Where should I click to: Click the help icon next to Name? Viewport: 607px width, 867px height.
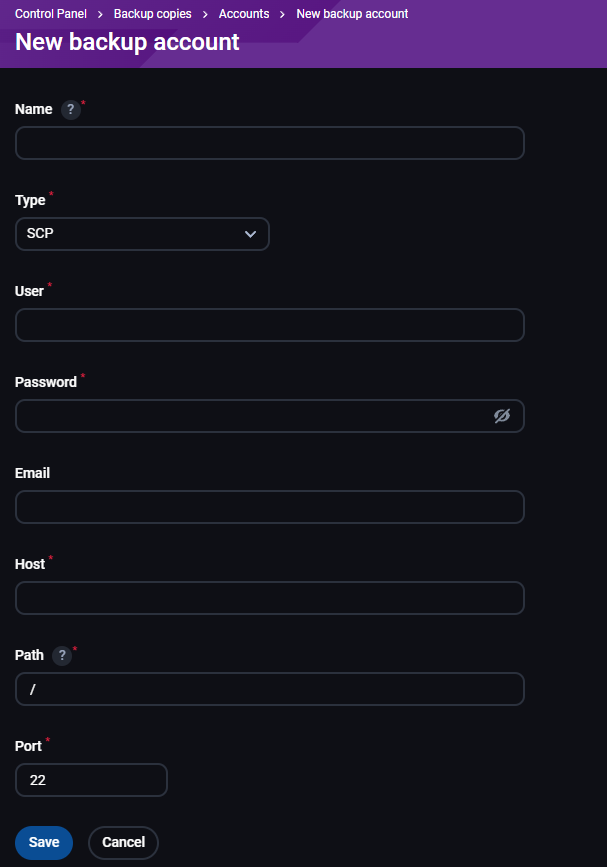click(70, 110)
